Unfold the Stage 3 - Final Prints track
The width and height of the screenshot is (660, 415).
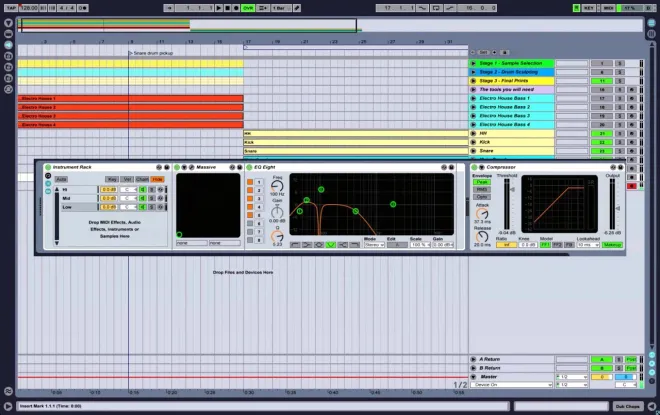[473, 81]
